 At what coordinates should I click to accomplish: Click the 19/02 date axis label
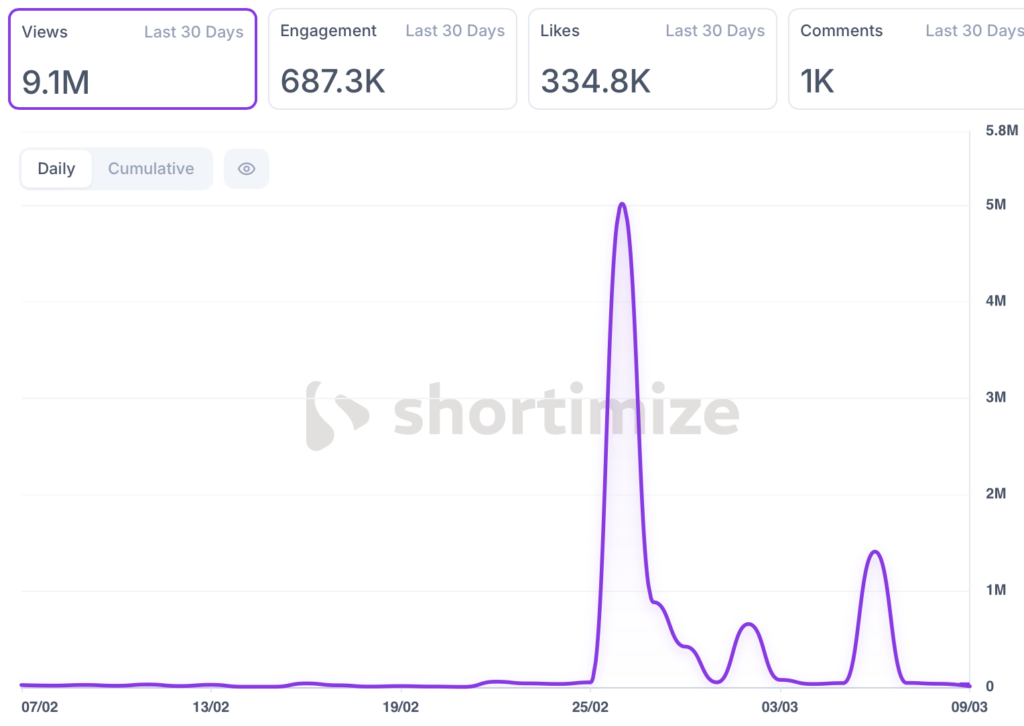pyautogui.click(x=401, y=707)
